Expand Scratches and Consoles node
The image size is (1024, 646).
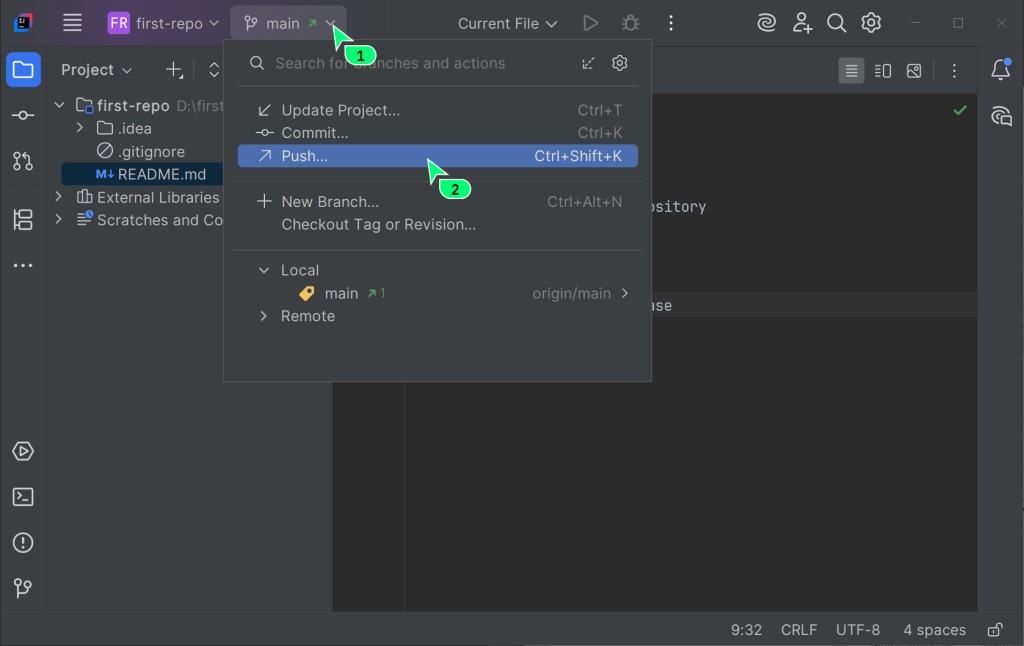point(59,219)
